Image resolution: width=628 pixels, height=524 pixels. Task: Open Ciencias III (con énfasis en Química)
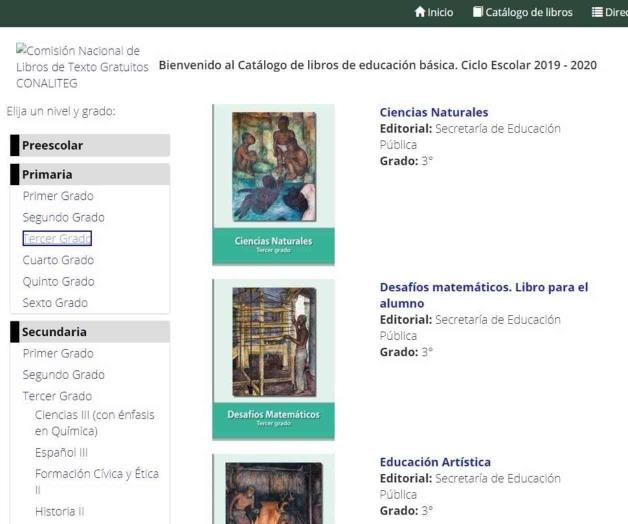(x=95, y=423)
